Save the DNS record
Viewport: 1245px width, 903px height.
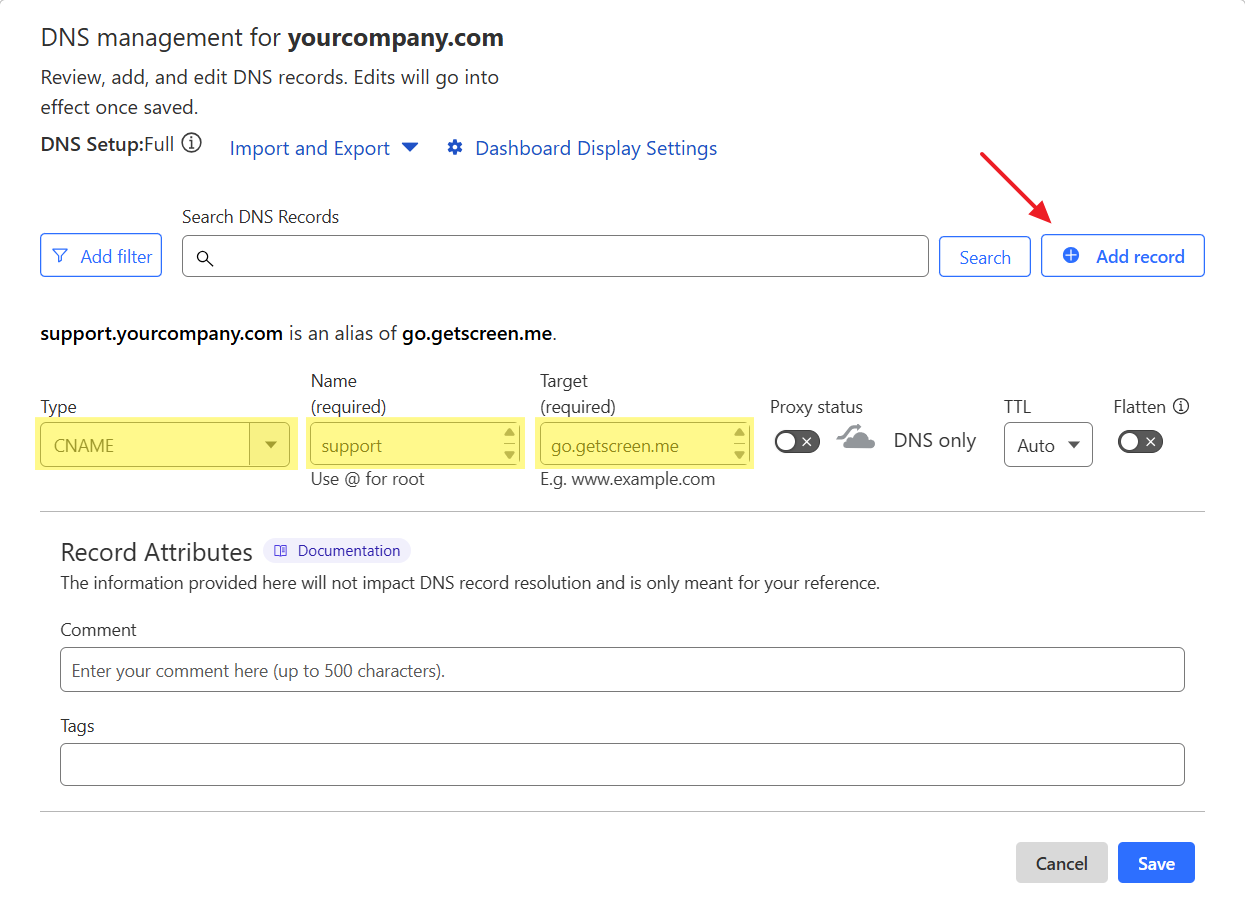1155,863
